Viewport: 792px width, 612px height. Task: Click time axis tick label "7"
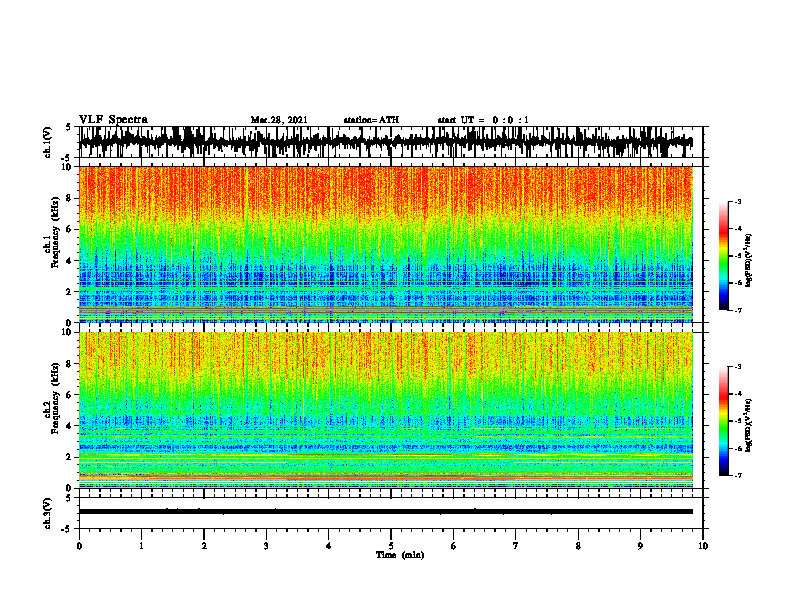click(516, 546)
